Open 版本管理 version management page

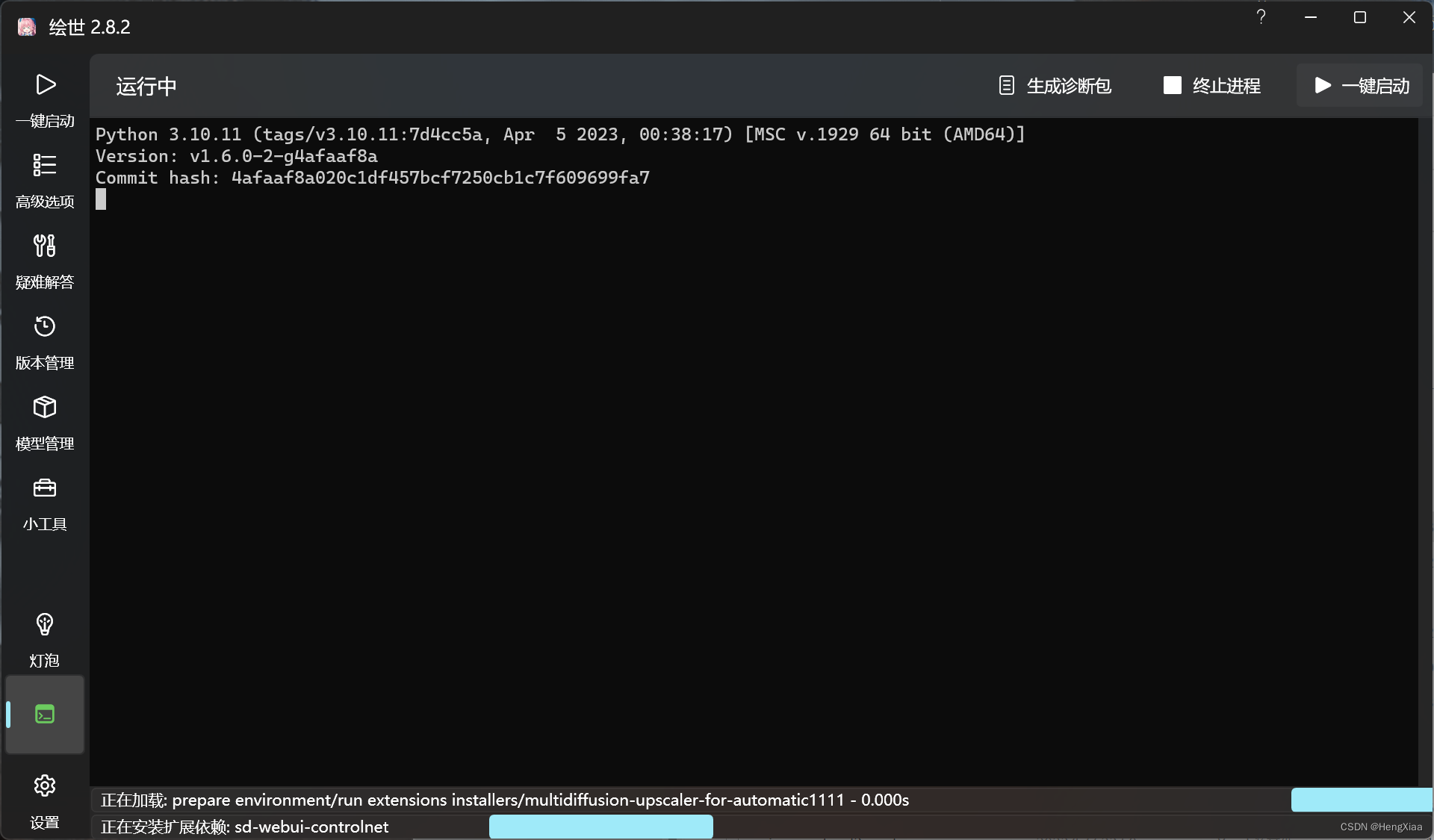(x=45, y=342)
